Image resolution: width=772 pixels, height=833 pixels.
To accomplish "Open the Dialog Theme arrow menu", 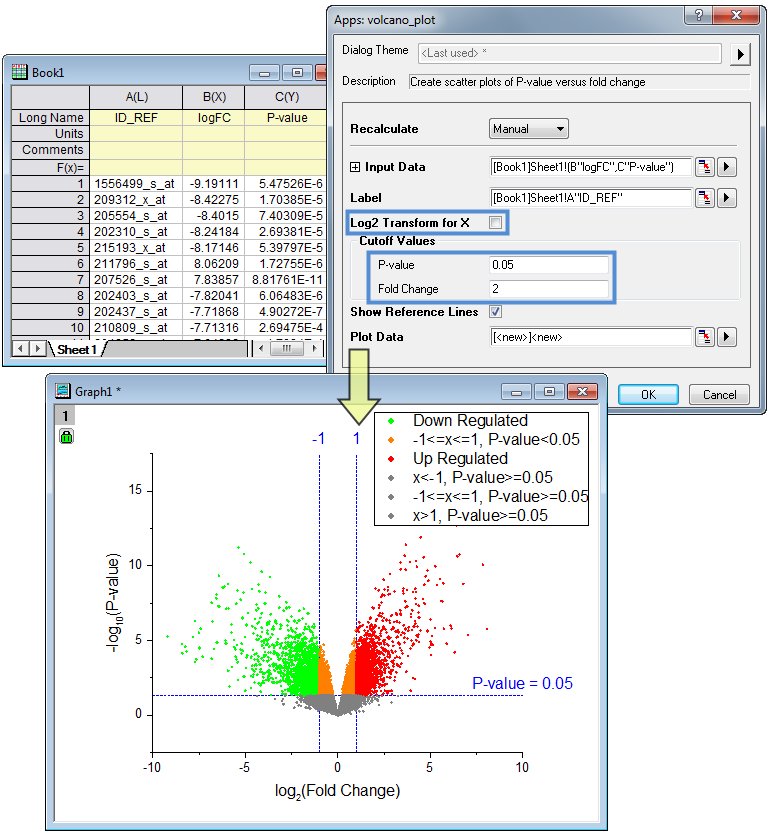I will click(x=740, y=54).
